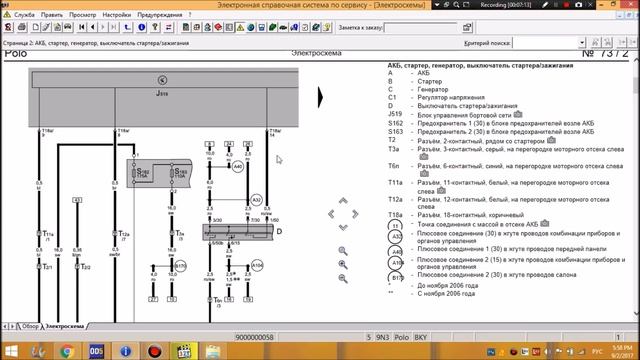The width and height of the screenshot is (640, 360).
Task: Click reference box 43 in the diagram
Action: [77, 200]
